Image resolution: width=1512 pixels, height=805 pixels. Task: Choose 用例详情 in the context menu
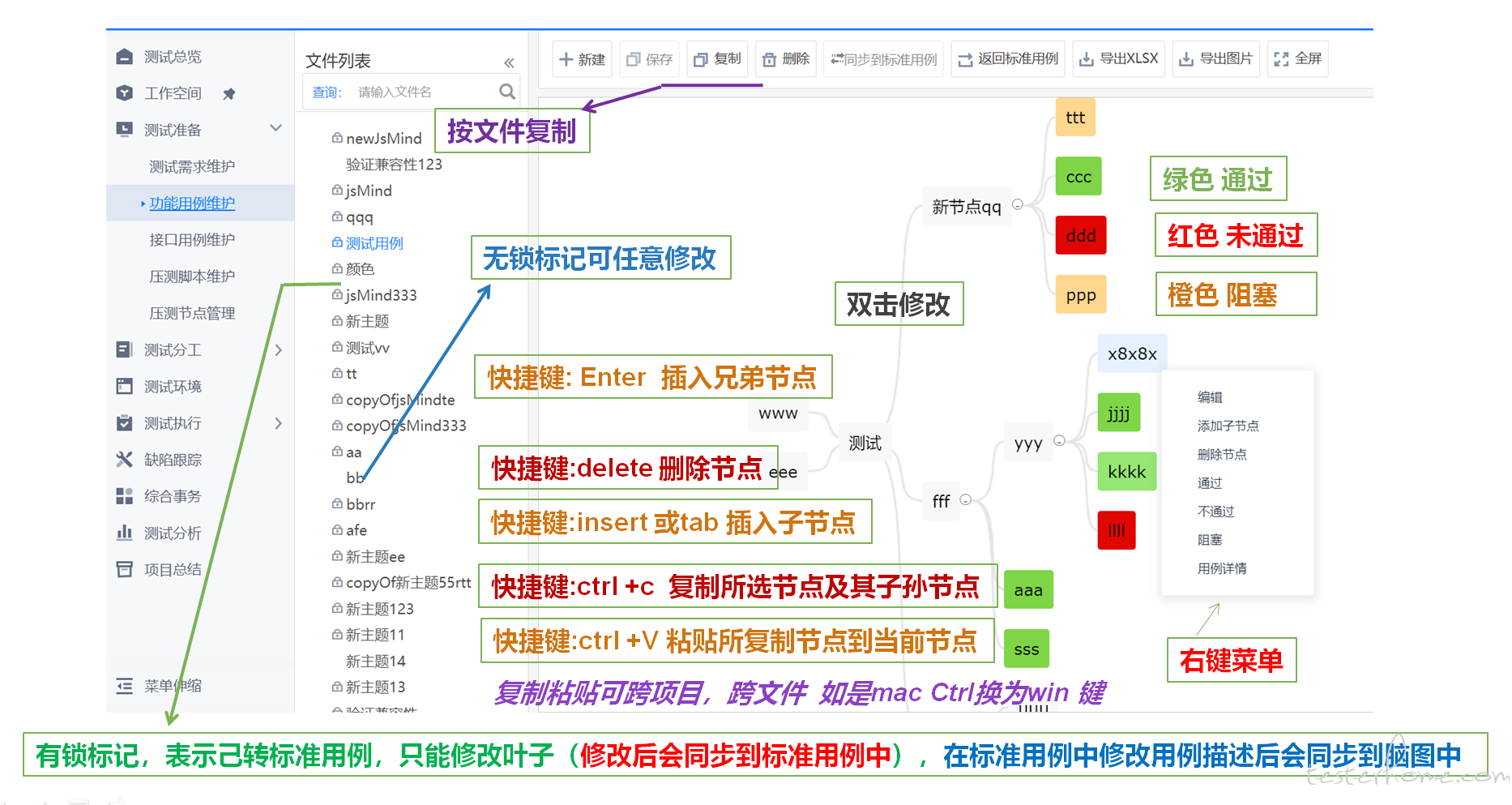(1222, 568)
